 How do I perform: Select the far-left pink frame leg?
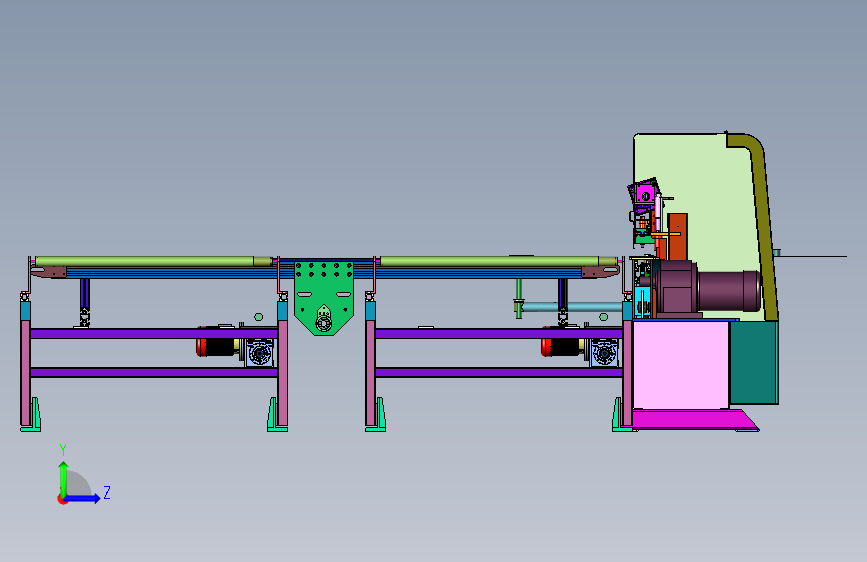(25, 373)
